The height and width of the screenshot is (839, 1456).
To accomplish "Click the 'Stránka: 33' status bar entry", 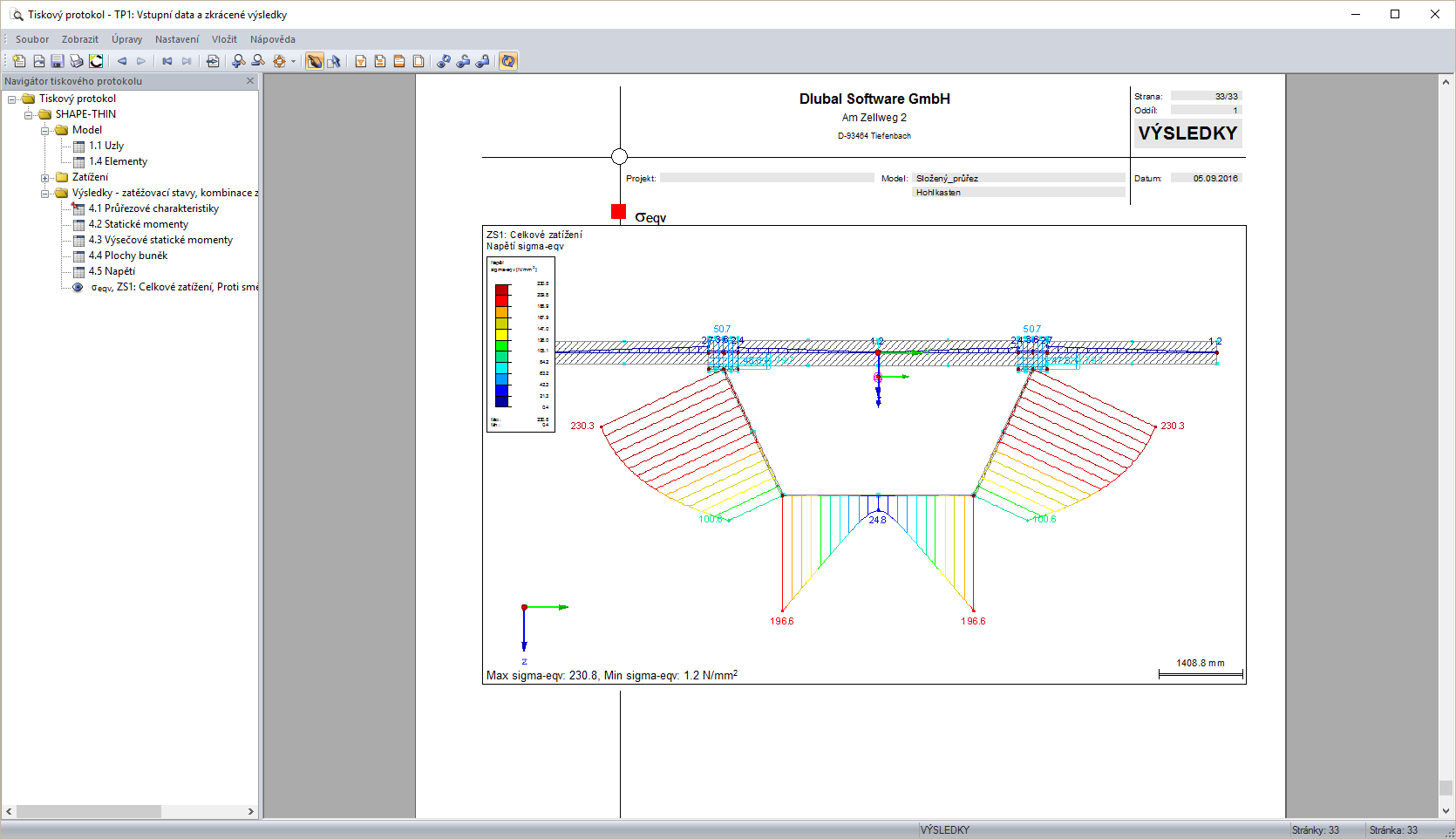I will pos(1393,830).
